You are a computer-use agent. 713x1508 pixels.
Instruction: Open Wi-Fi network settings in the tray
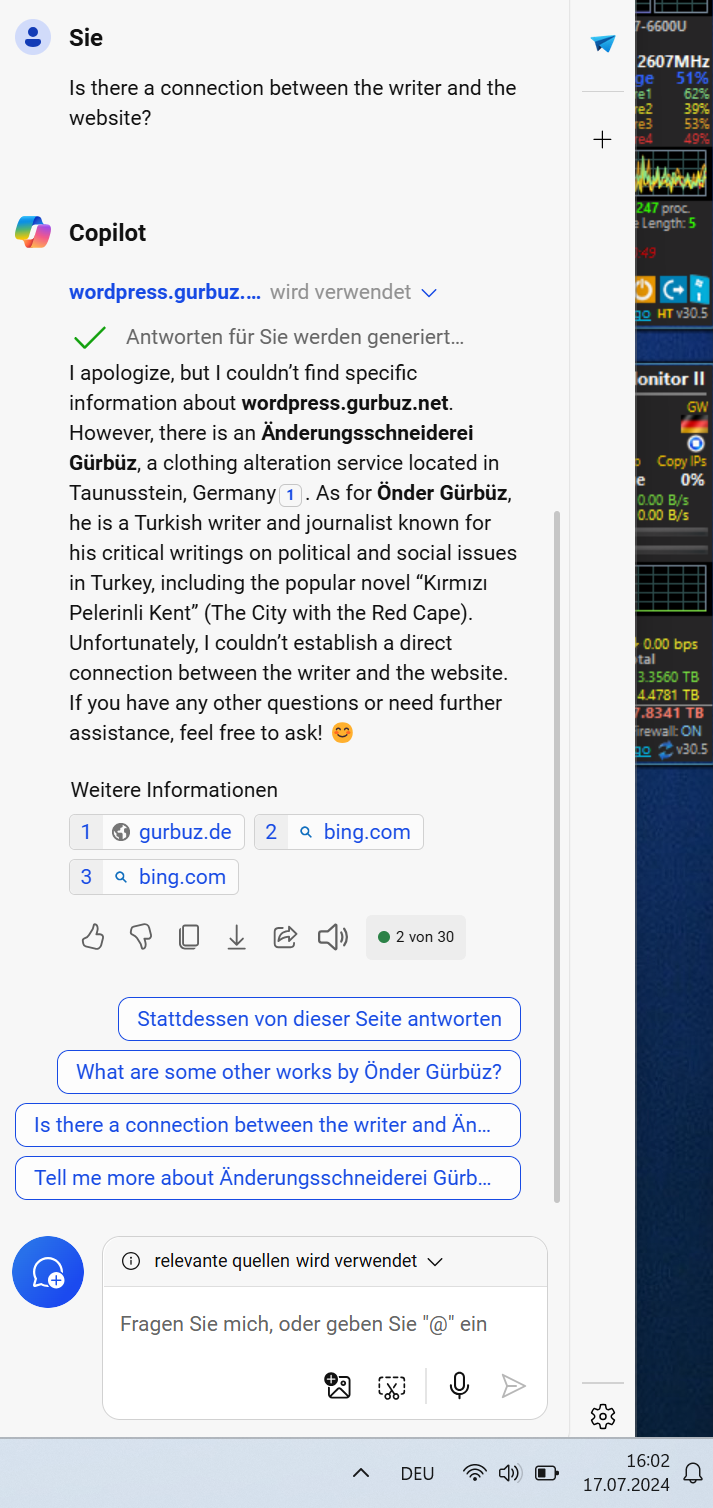pyautogui.click(x=475, y=1473)
